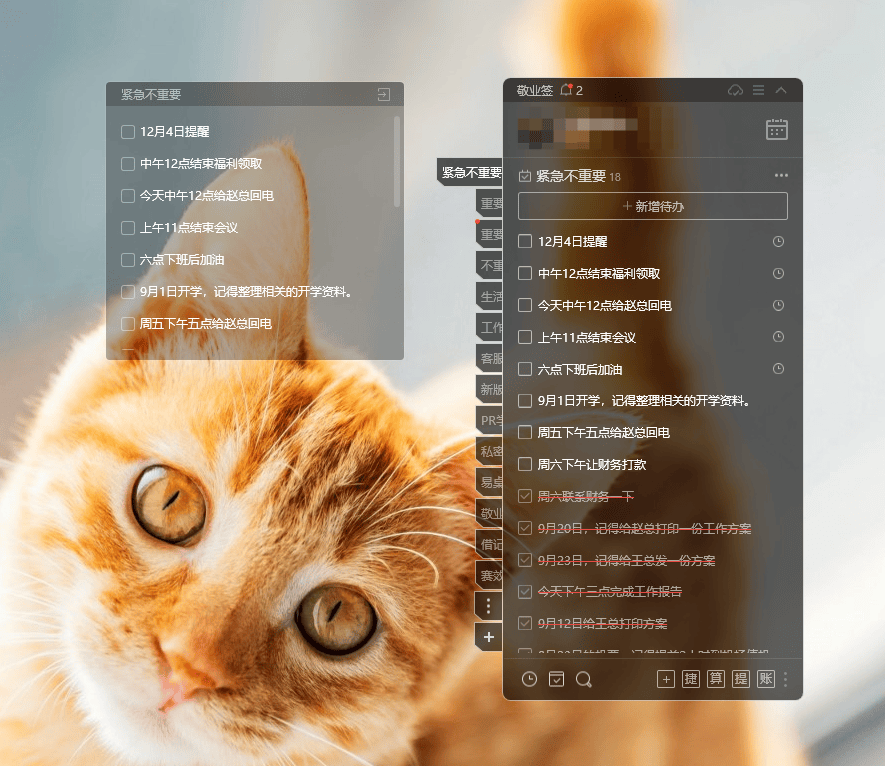Click the floating note scrollbar
Viewport: 885px width, 766px height.
coord(397,161)
